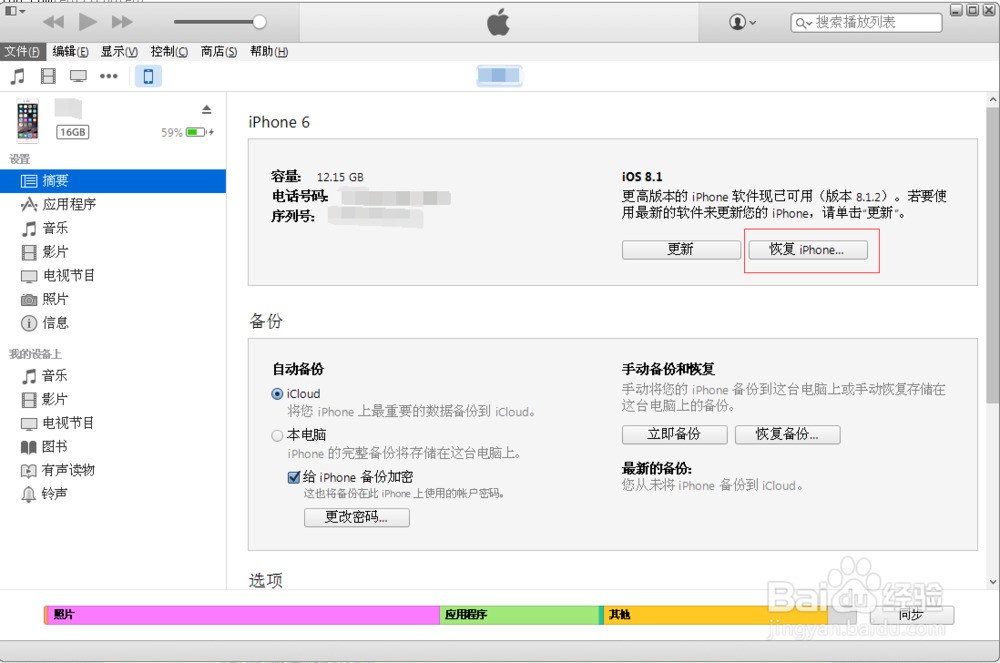Screen dimensions: 1000x663
Task: Select iCloud backup radio option
Action: pyautogui.click(x=277, y=394)
